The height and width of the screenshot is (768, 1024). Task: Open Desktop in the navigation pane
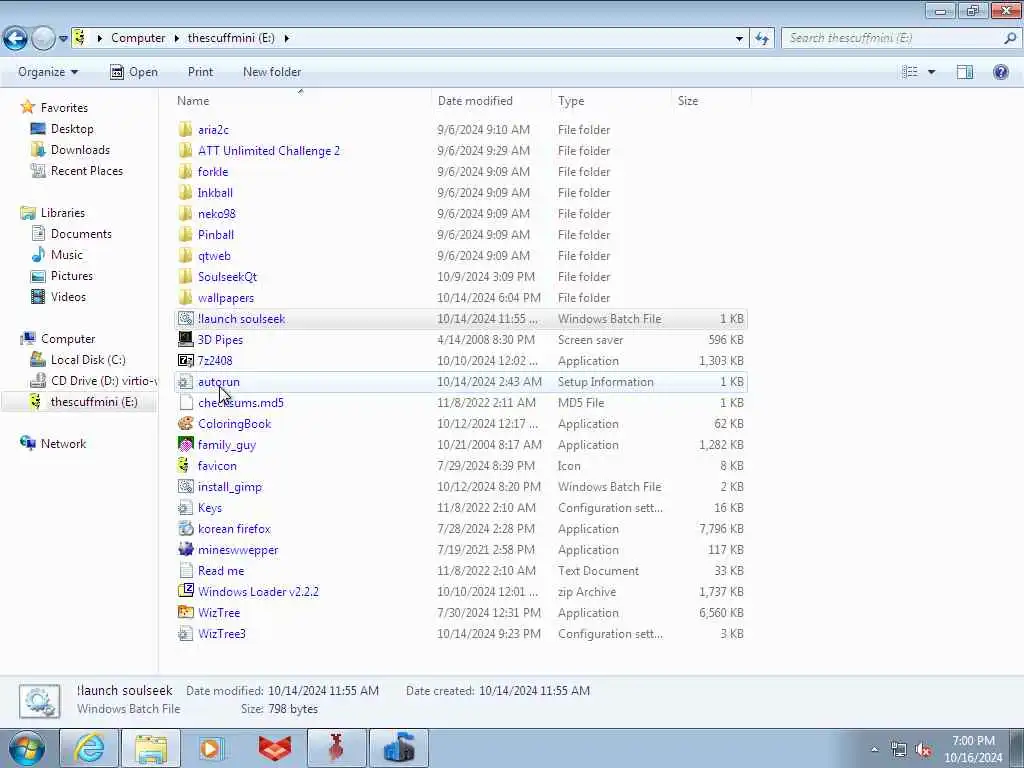(72, 129)
